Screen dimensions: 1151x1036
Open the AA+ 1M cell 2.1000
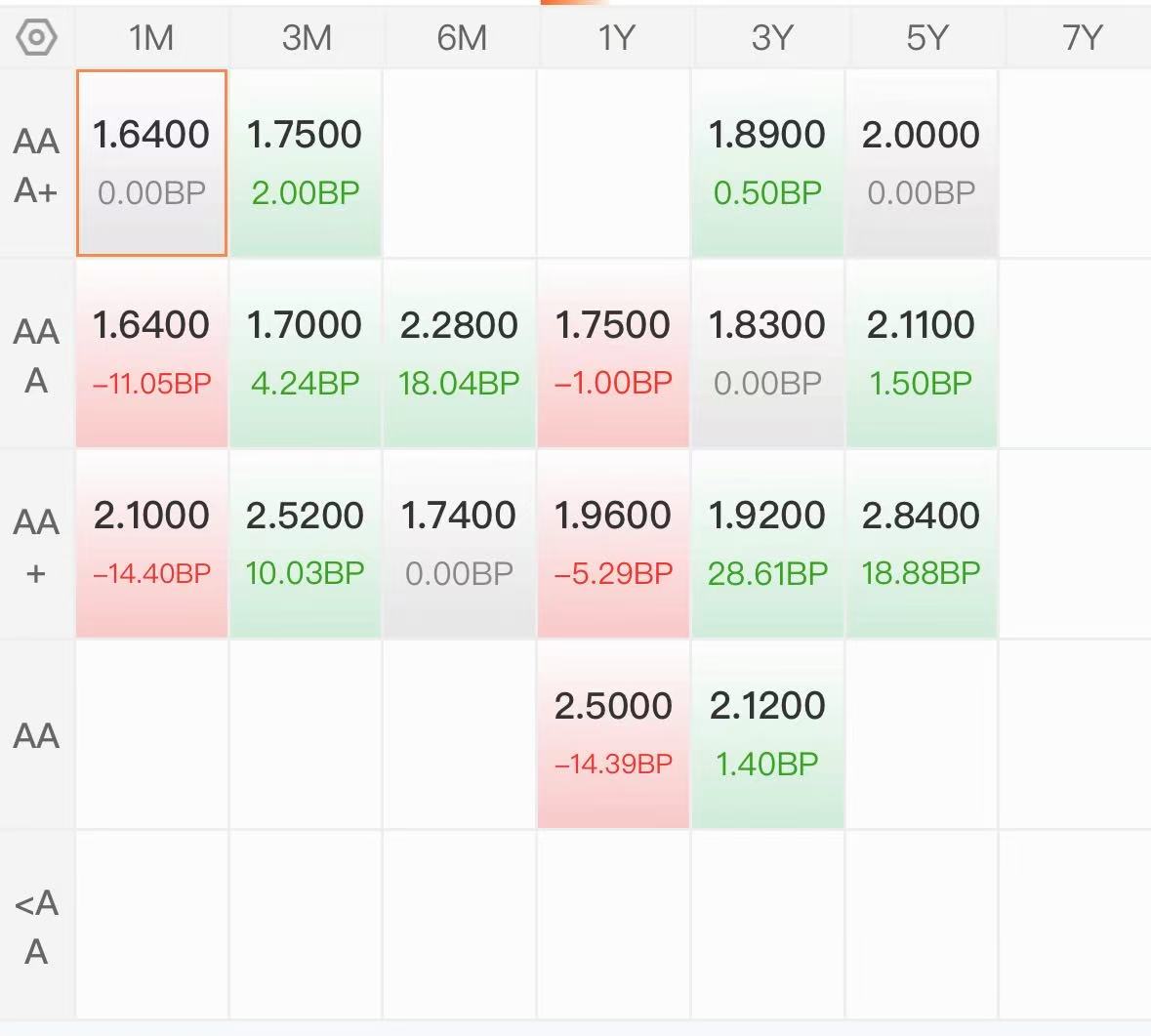coord(151,543)
